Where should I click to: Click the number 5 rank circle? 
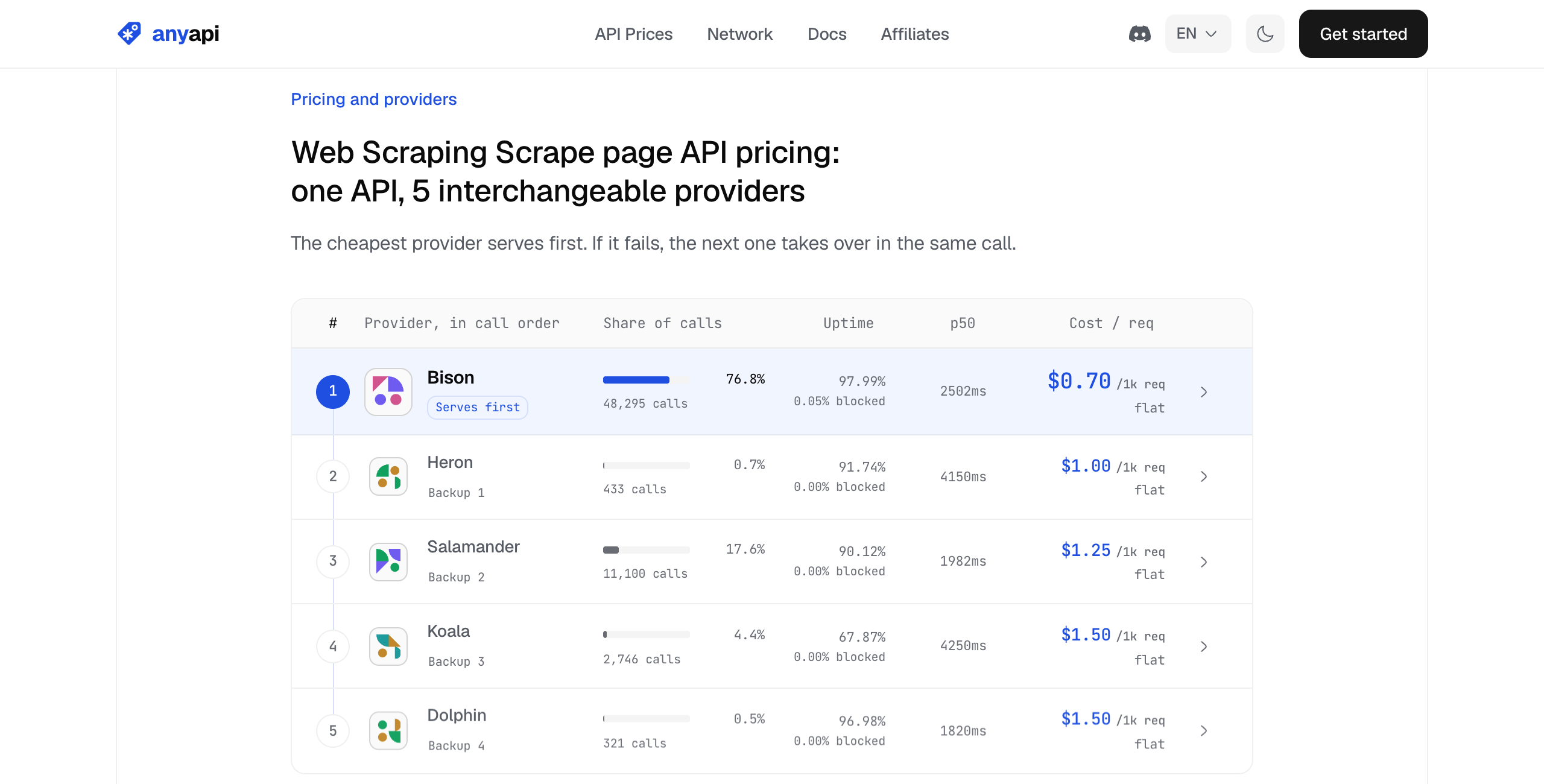coord(333,731)
